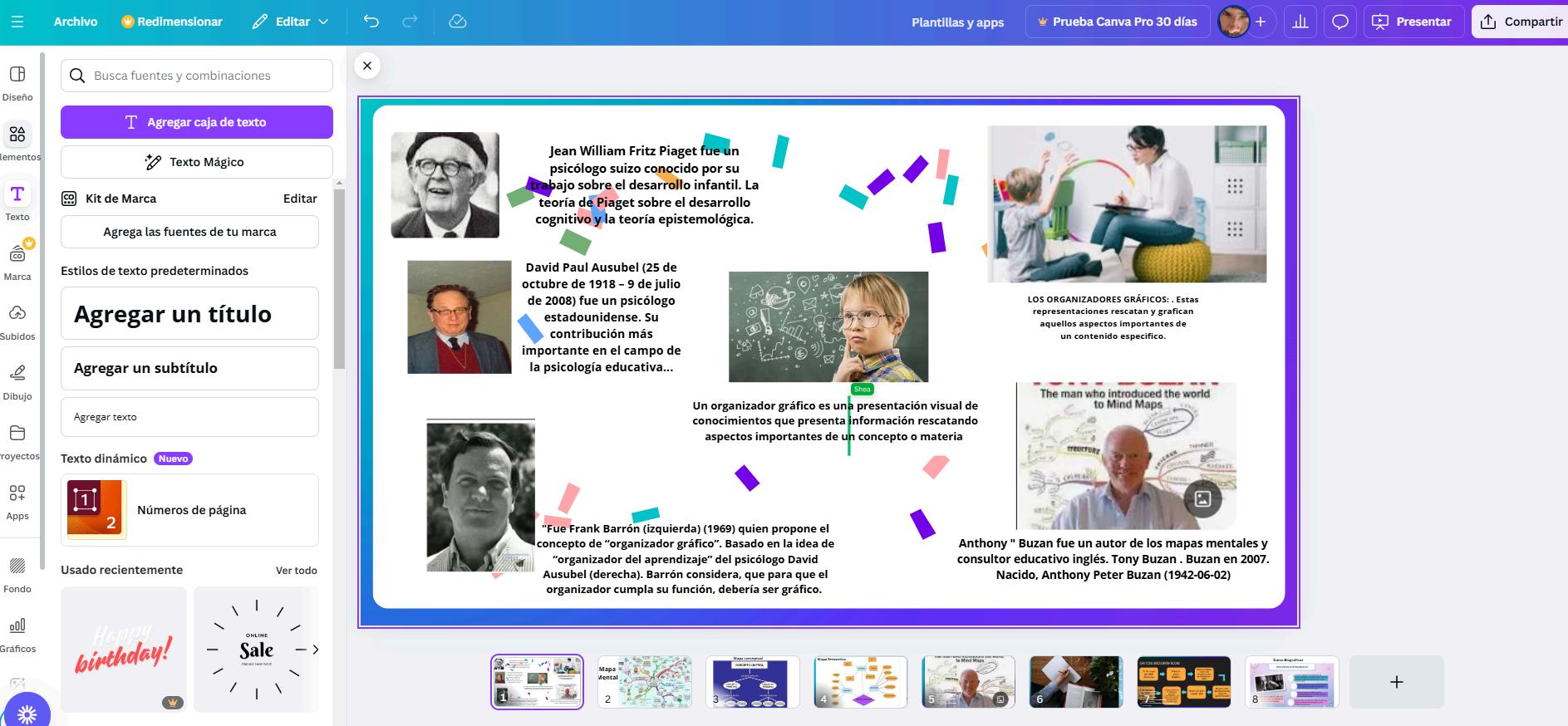Select page 7 thumbnail
This screenshot has width=1568, height=726.
click(1184, 682)
